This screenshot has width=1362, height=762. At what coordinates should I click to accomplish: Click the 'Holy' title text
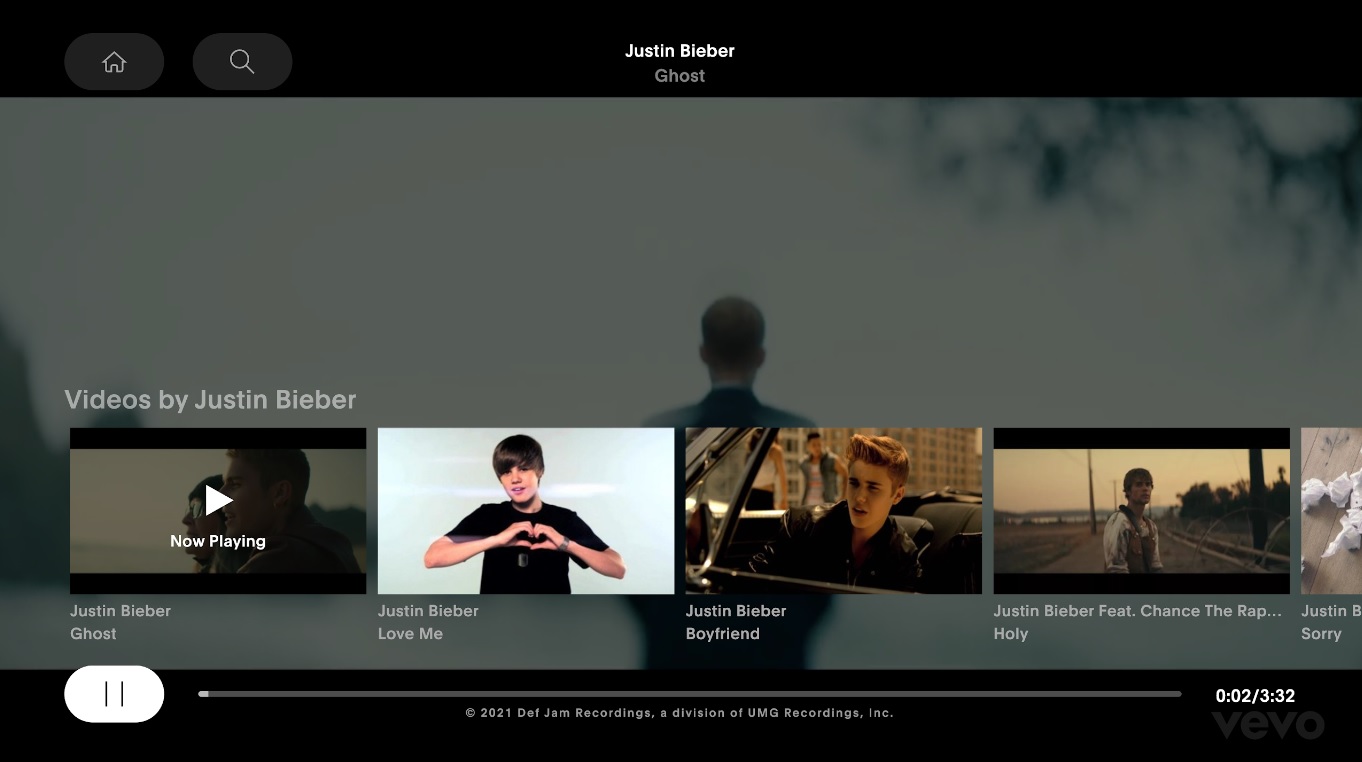point(1011,634)
